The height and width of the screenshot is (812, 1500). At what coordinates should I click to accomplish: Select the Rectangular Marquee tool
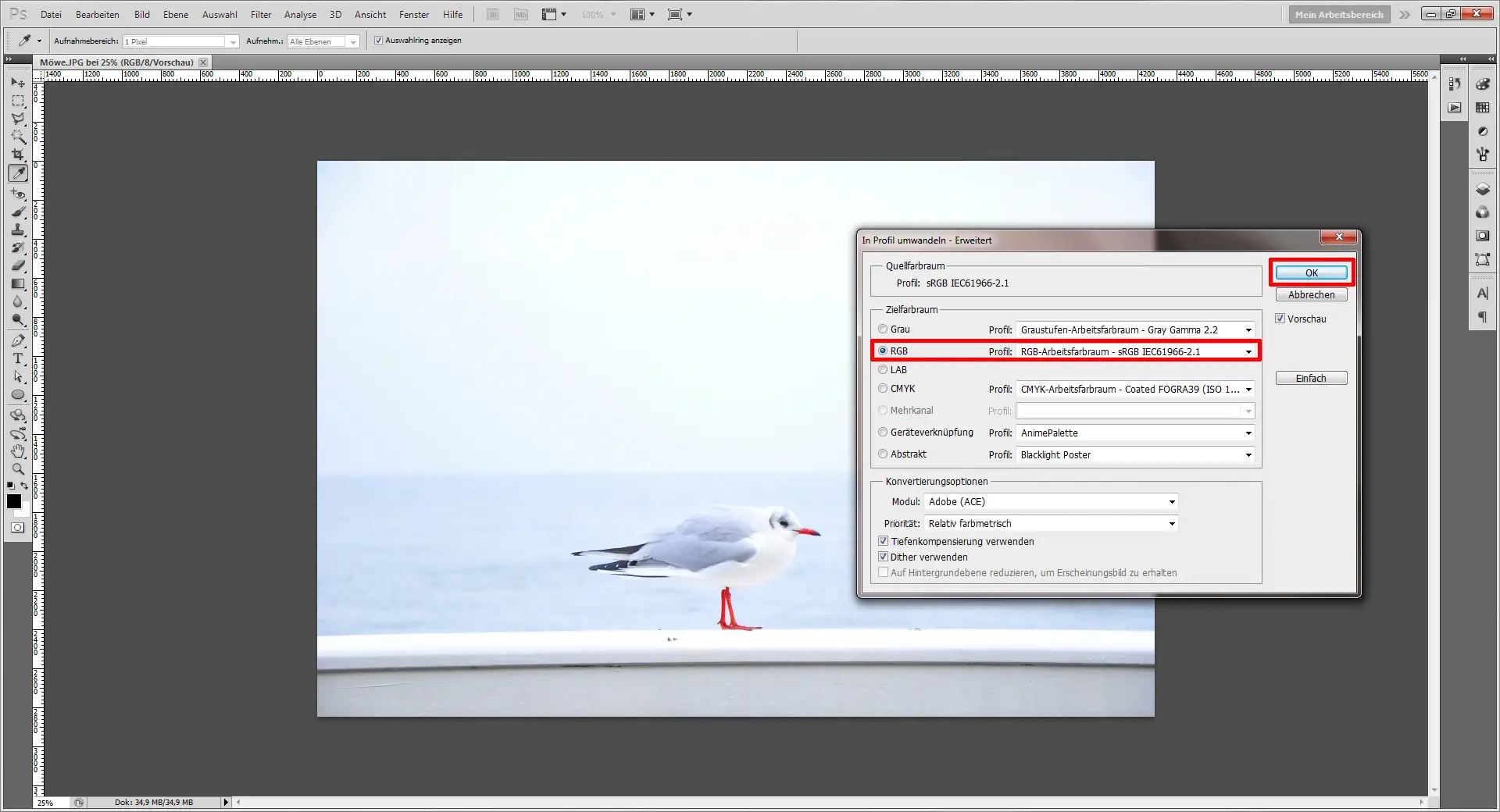coord(17,101)
